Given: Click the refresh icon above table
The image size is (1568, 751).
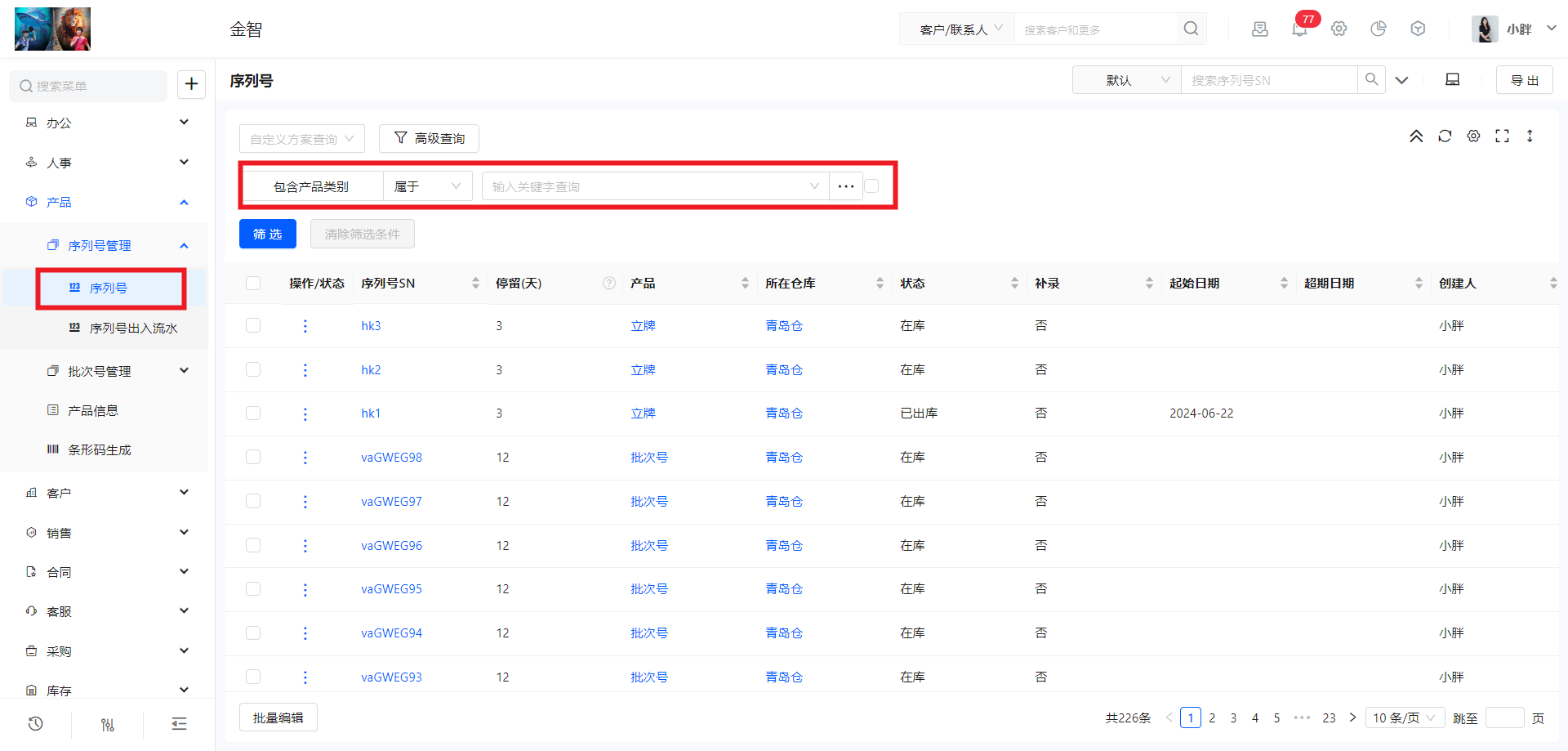Looking at the screenshot, I should click(x=1445, y=136).
